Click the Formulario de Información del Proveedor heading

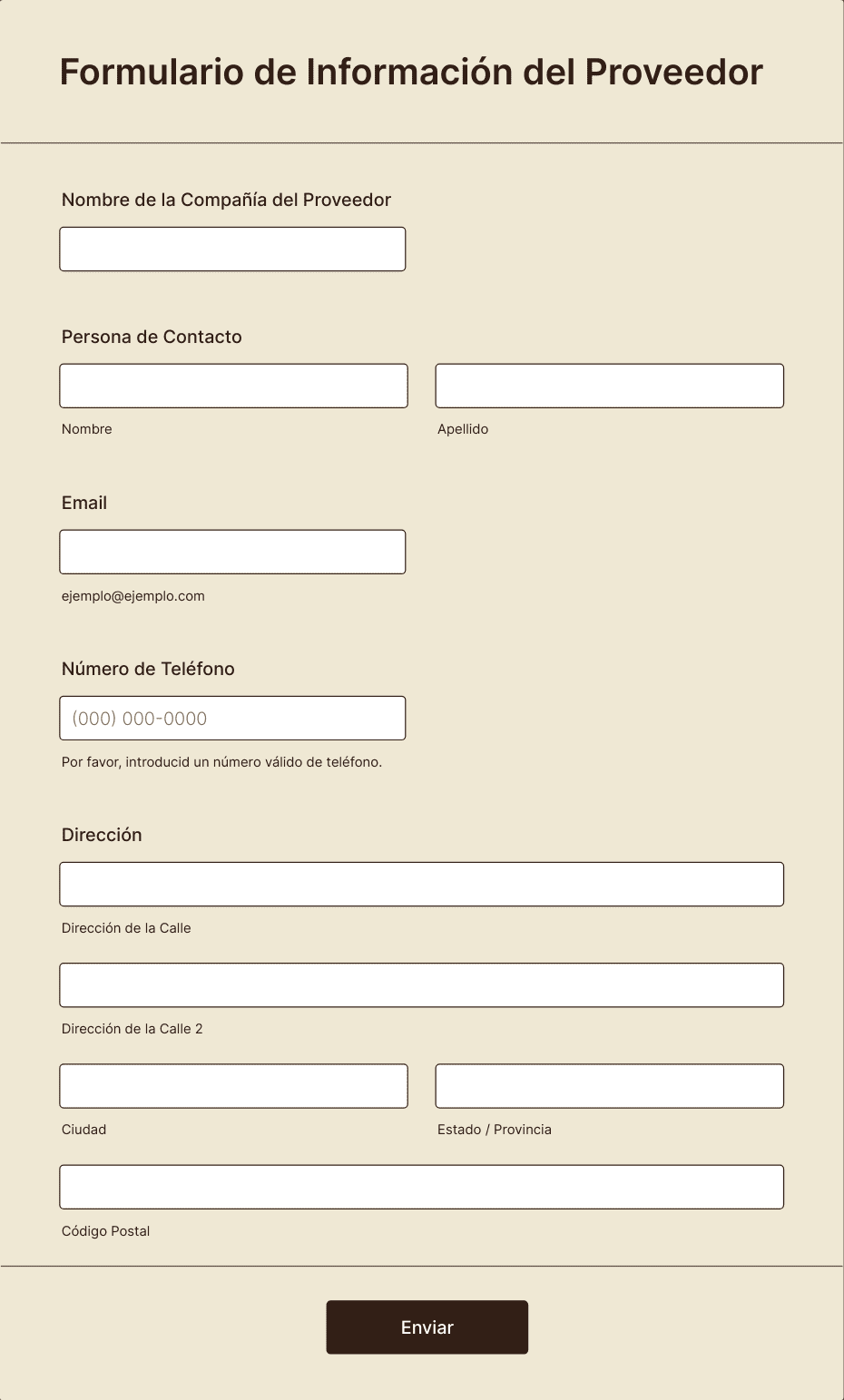[x=411, y=72]
